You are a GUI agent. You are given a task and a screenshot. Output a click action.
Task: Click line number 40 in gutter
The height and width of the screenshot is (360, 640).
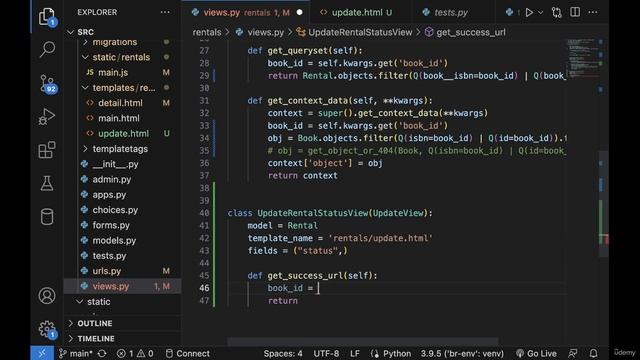(x=204, y=213)
